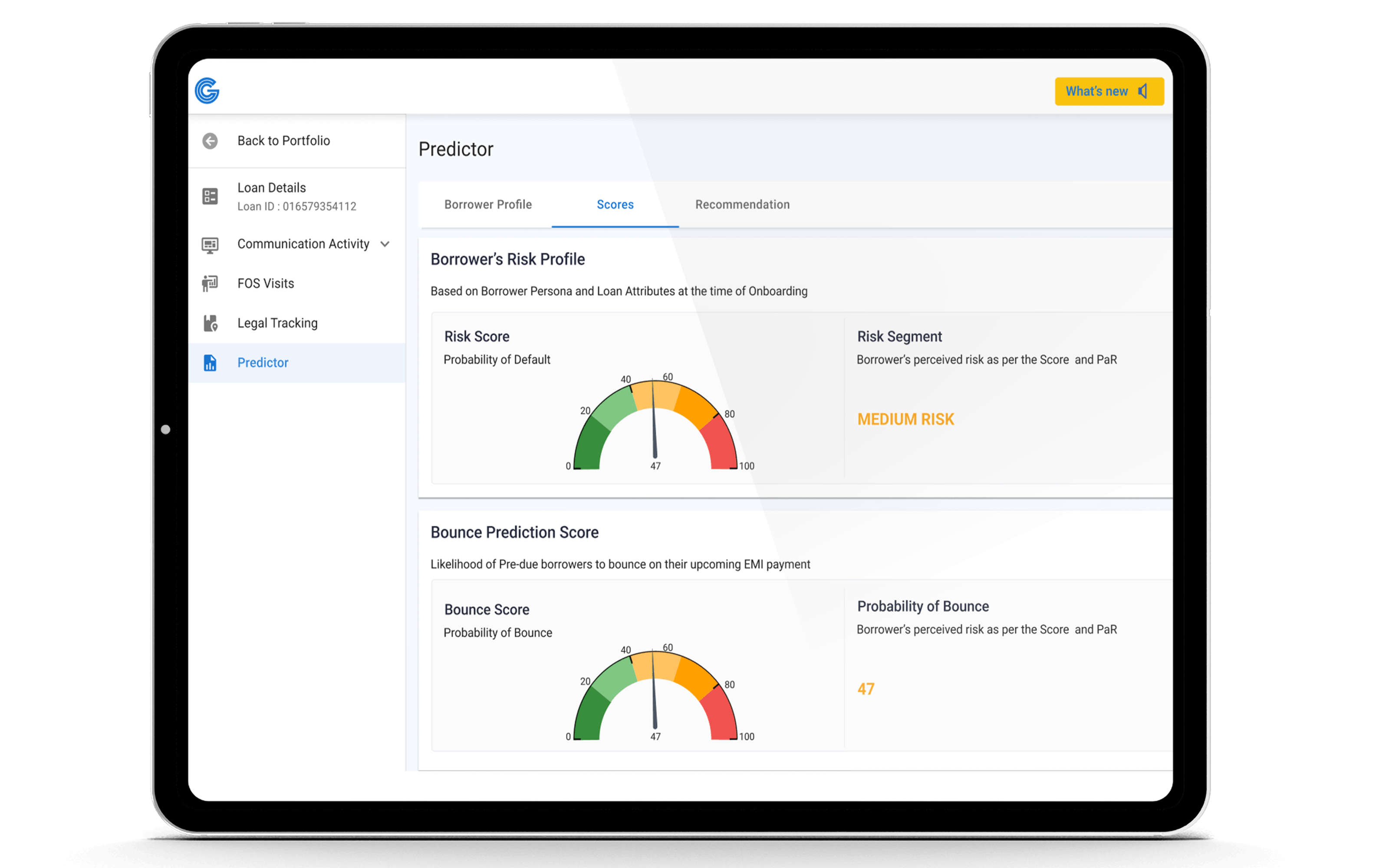
Task: Click the MEDIUM RISK label
Action: 905,420
